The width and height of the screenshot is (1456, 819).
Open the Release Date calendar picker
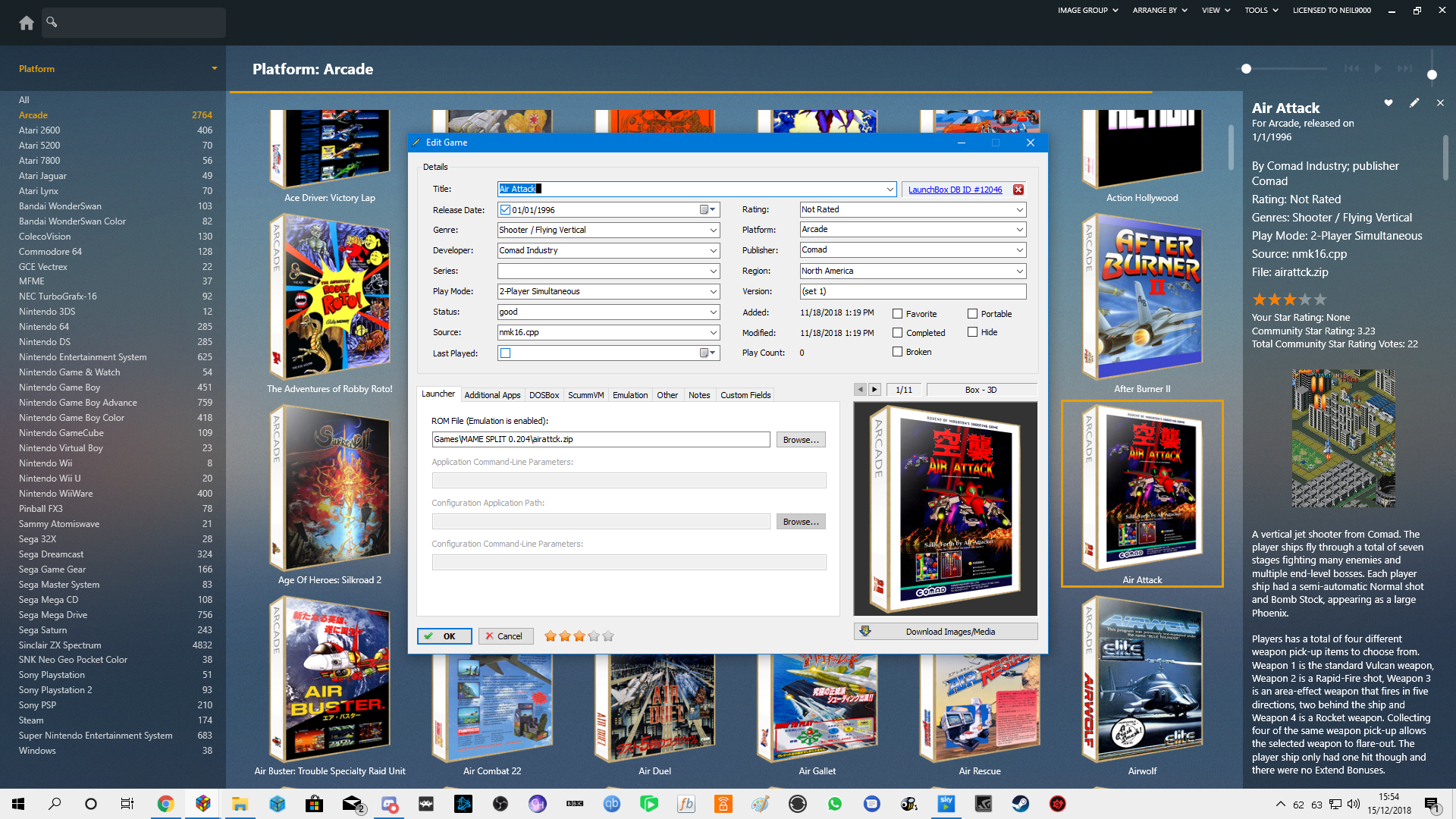[x=707, y=210]
